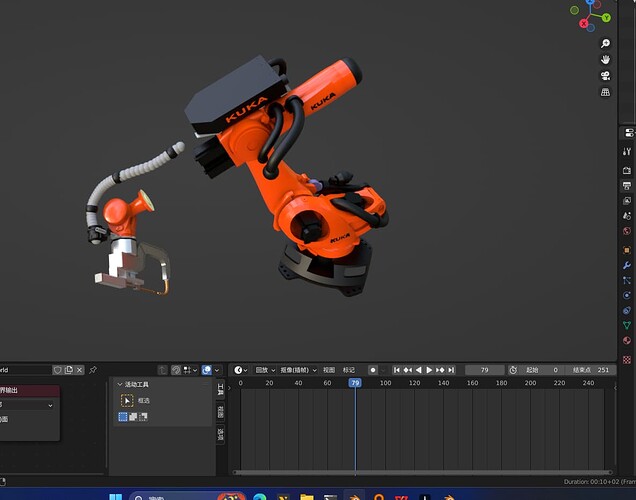The height and width of the screenshot is (500, 636).
Task: Click the timeline horizontal scrollbar
Action: 423,472
